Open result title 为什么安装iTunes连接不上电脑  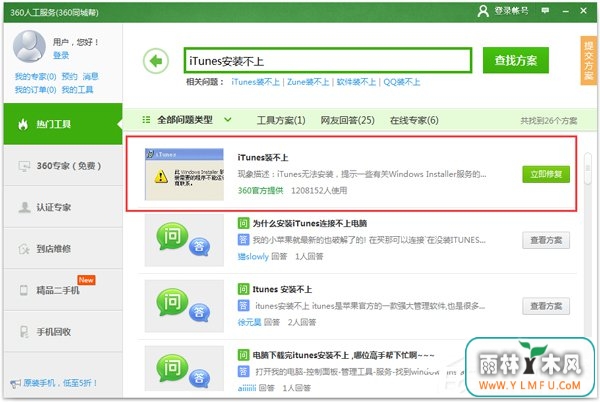[310, 223]
